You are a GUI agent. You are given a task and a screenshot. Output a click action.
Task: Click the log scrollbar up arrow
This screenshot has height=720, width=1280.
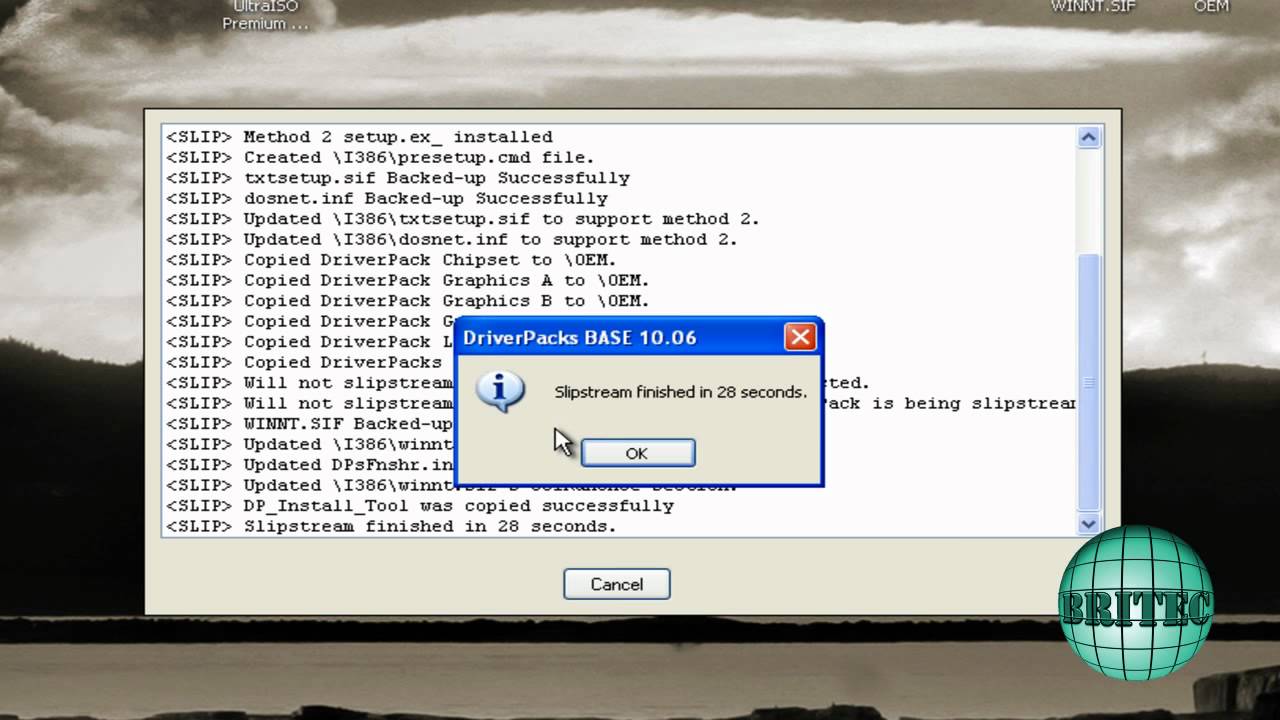[x=1088, y=137]
